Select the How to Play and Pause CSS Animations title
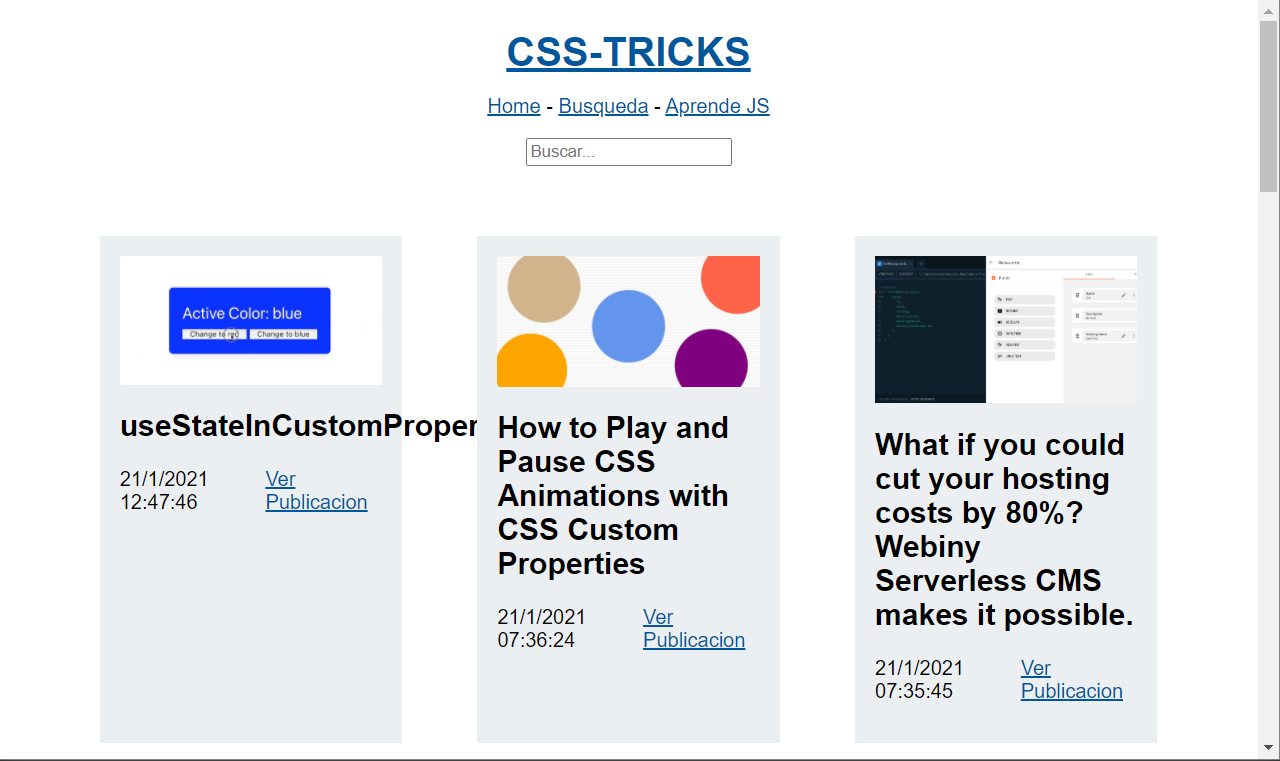The image size is (1280, 761). 614,495
